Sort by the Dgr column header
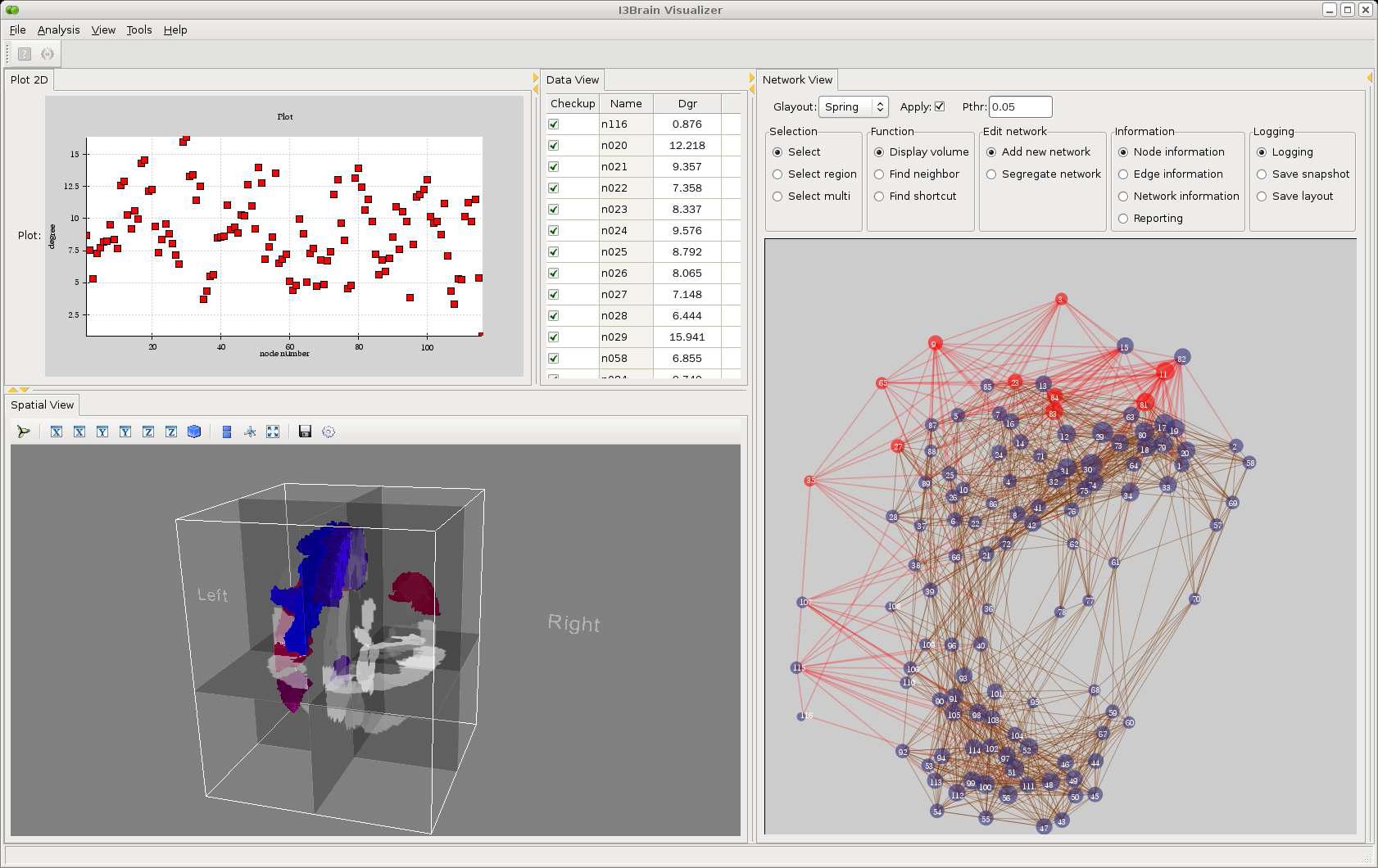1378x868 pixels. (687, 103)
